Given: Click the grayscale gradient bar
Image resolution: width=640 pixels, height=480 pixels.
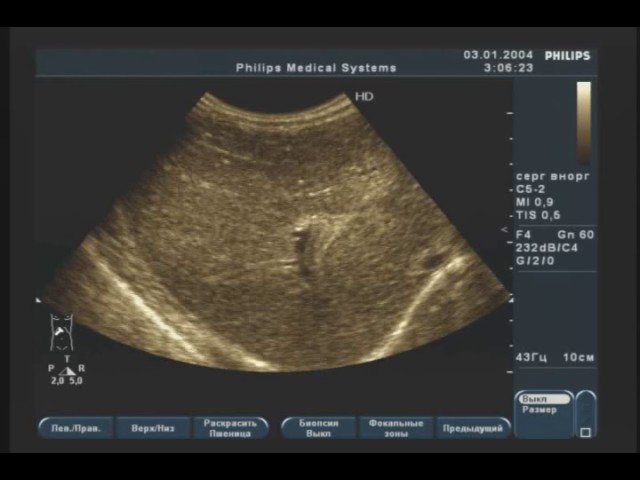Looking at the screenshot, I should (583, 122).
